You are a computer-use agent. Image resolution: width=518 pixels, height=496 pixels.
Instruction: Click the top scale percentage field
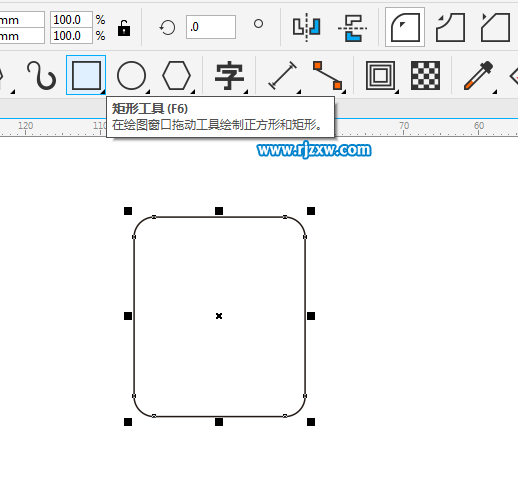point(71,19)
